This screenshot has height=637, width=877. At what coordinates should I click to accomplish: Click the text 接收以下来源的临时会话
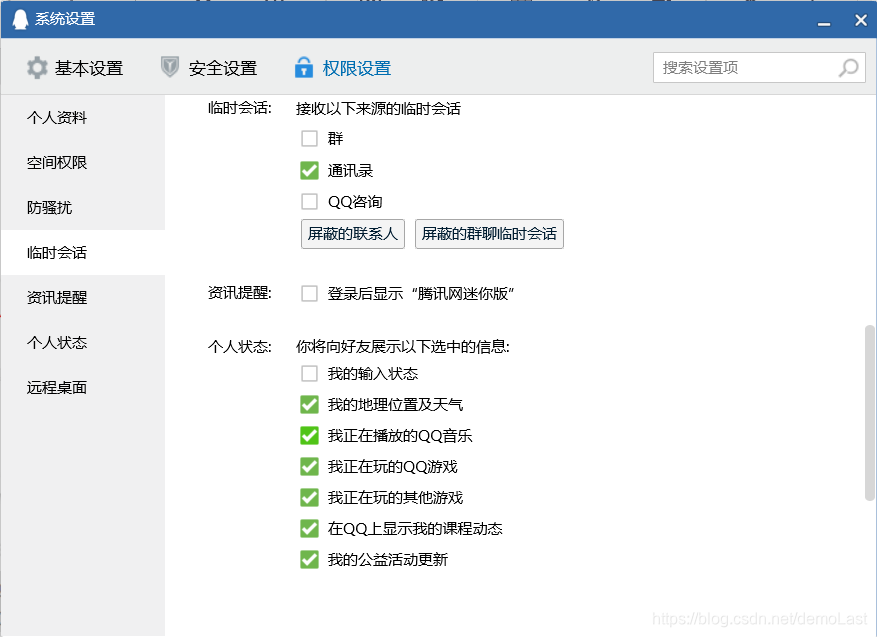378,108
